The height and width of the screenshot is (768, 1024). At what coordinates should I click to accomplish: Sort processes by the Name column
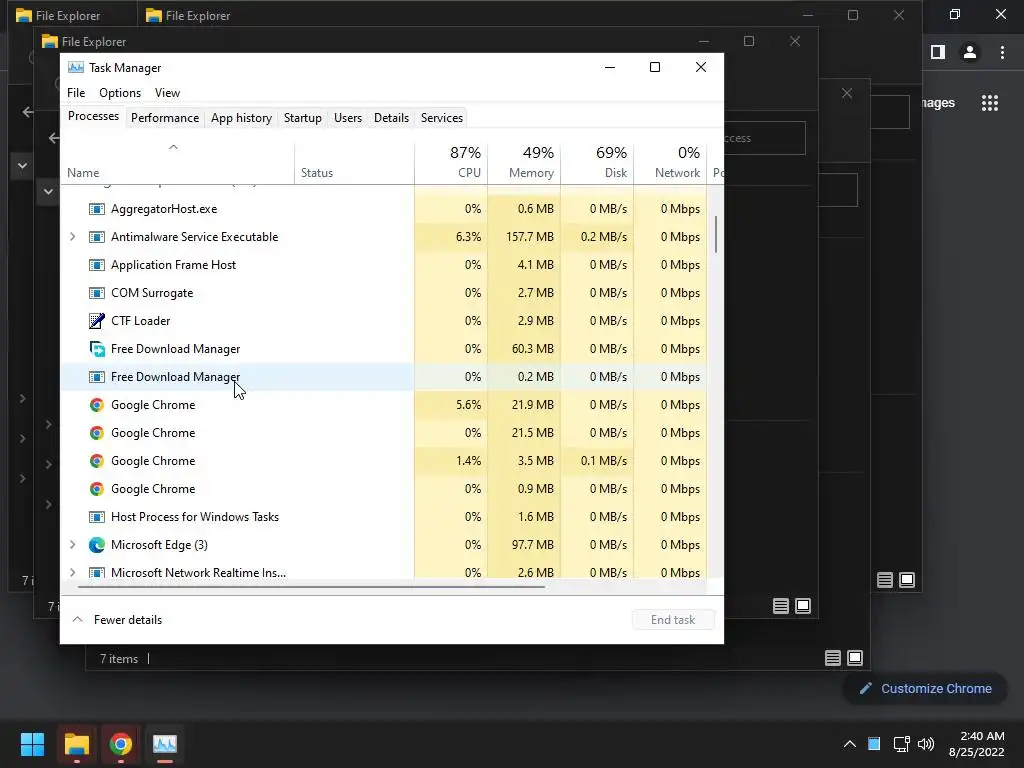click(178, 163)
